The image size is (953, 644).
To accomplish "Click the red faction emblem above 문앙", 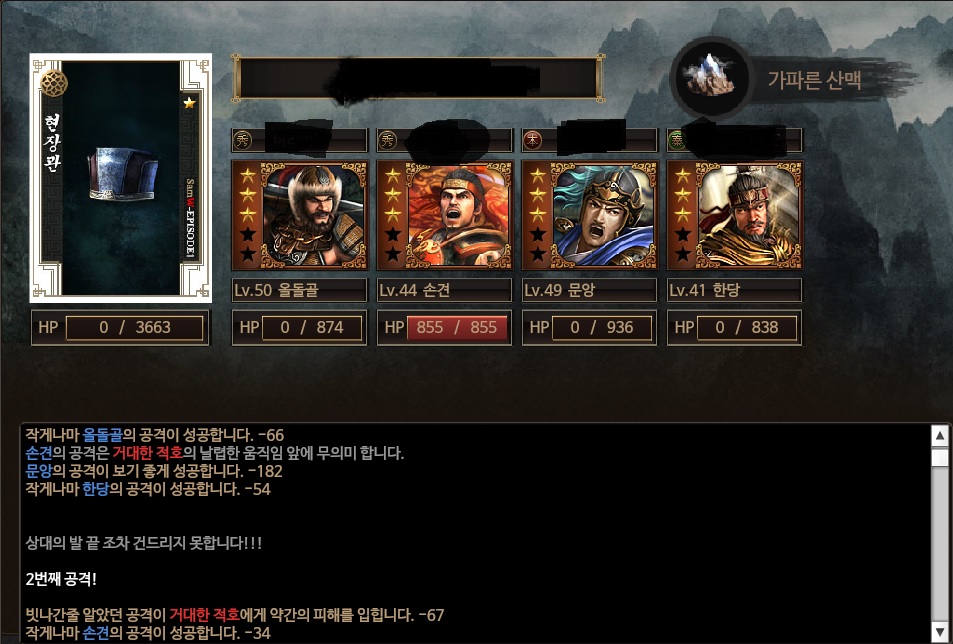I will (x=533, y=141).
